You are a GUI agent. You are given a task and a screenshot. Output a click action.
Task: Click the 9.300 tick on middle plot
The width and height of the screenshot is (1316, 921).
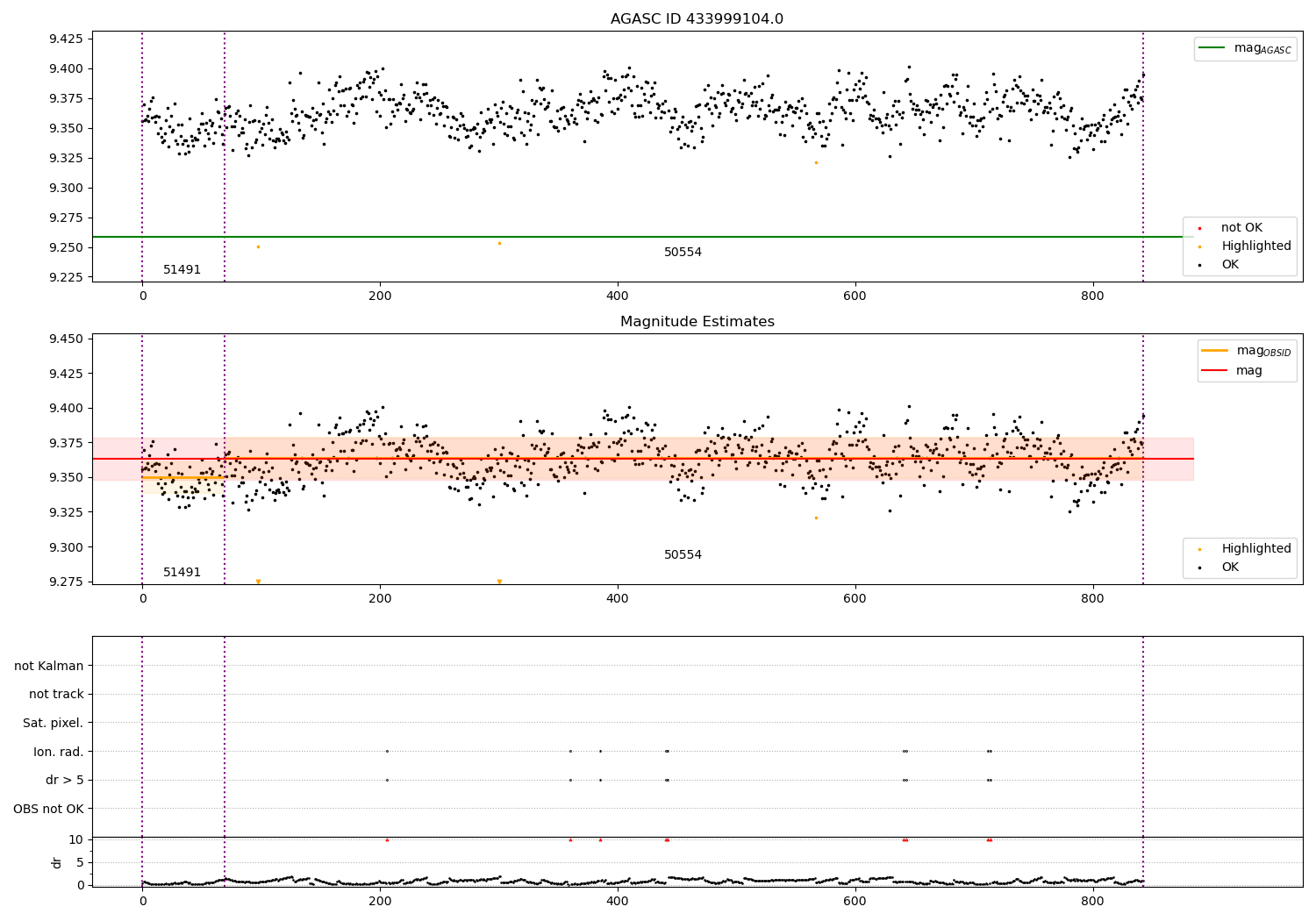66,547
